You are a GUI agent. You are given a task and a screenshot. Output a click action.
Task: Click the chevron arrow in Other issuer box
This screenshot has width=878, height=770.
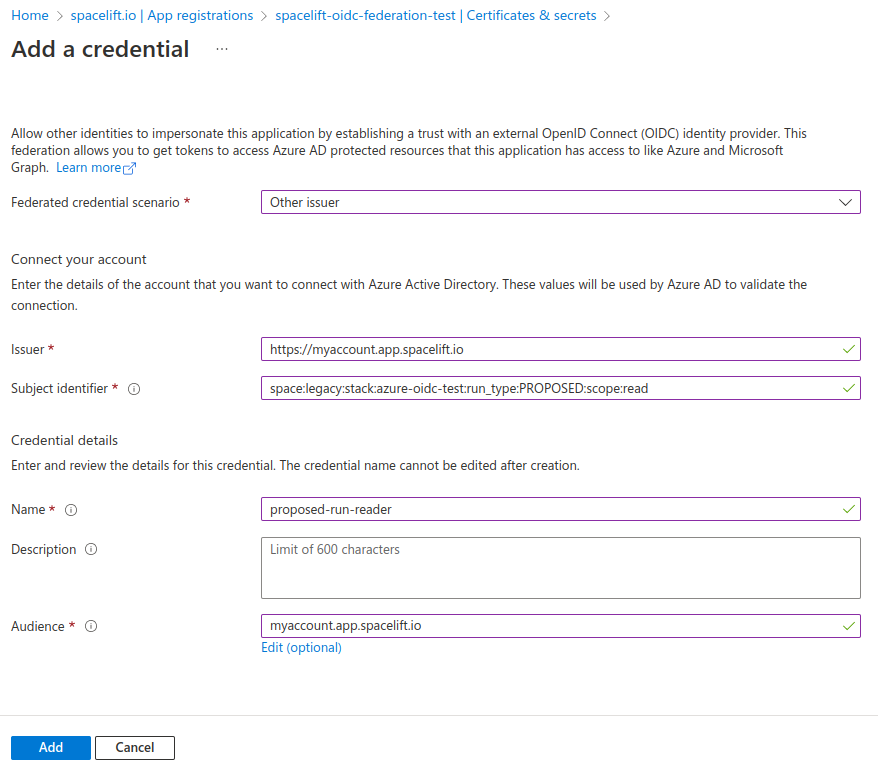843,202
